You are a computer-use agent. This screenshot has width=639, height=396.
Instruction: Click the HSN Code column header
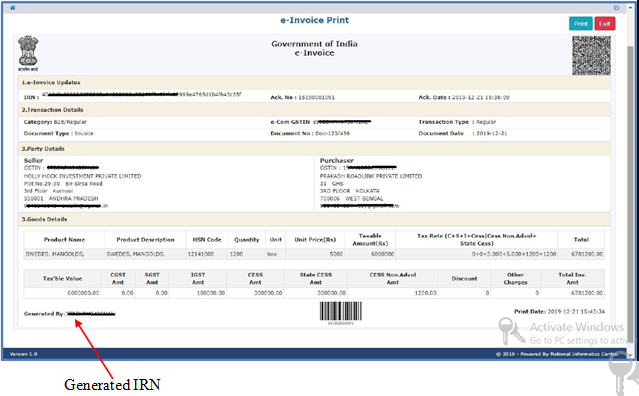pyautogui.click(x=207, y=240)
